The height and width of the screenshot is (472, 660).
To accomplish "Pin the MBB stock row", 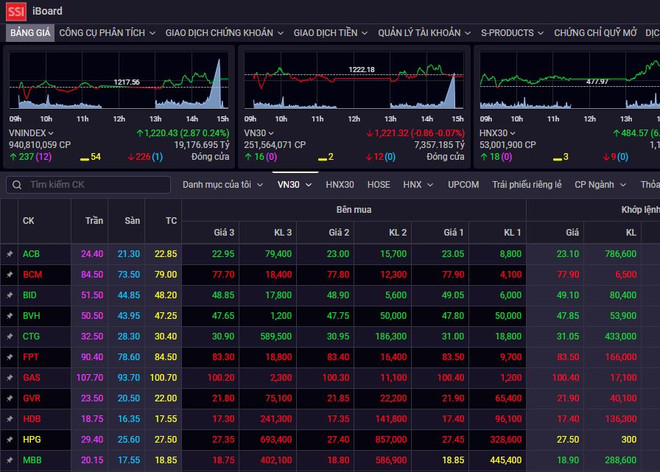I will tap(9, 460).
